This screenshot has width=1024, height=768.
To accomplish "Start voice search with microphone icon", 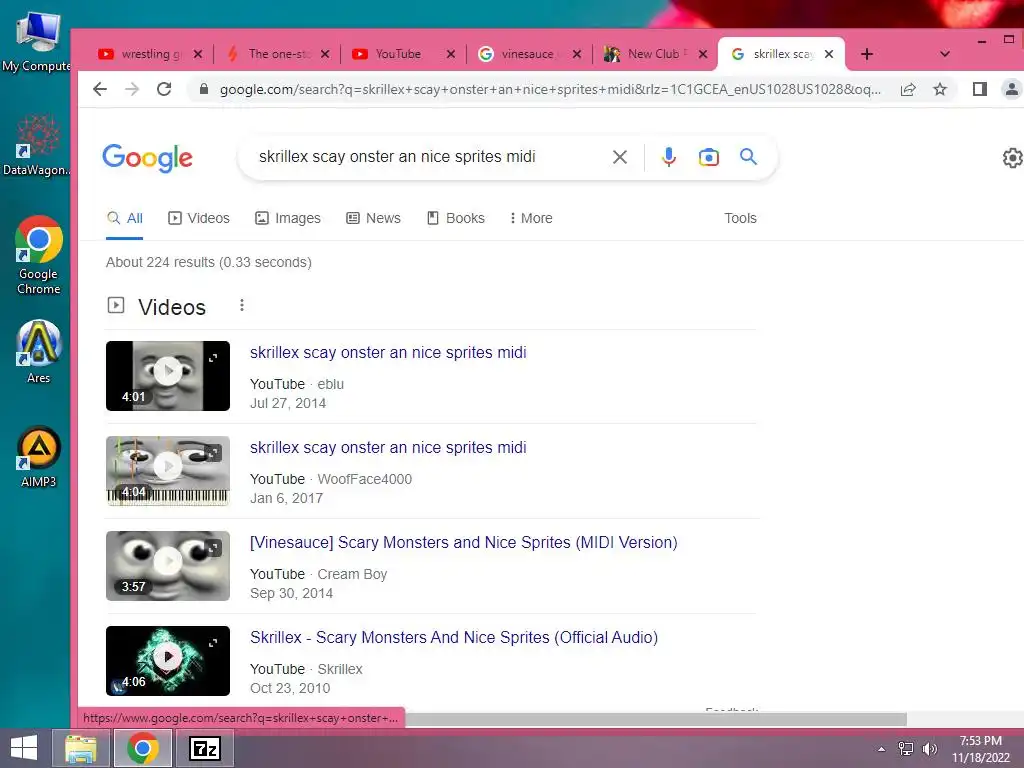I will coord(669,157).
